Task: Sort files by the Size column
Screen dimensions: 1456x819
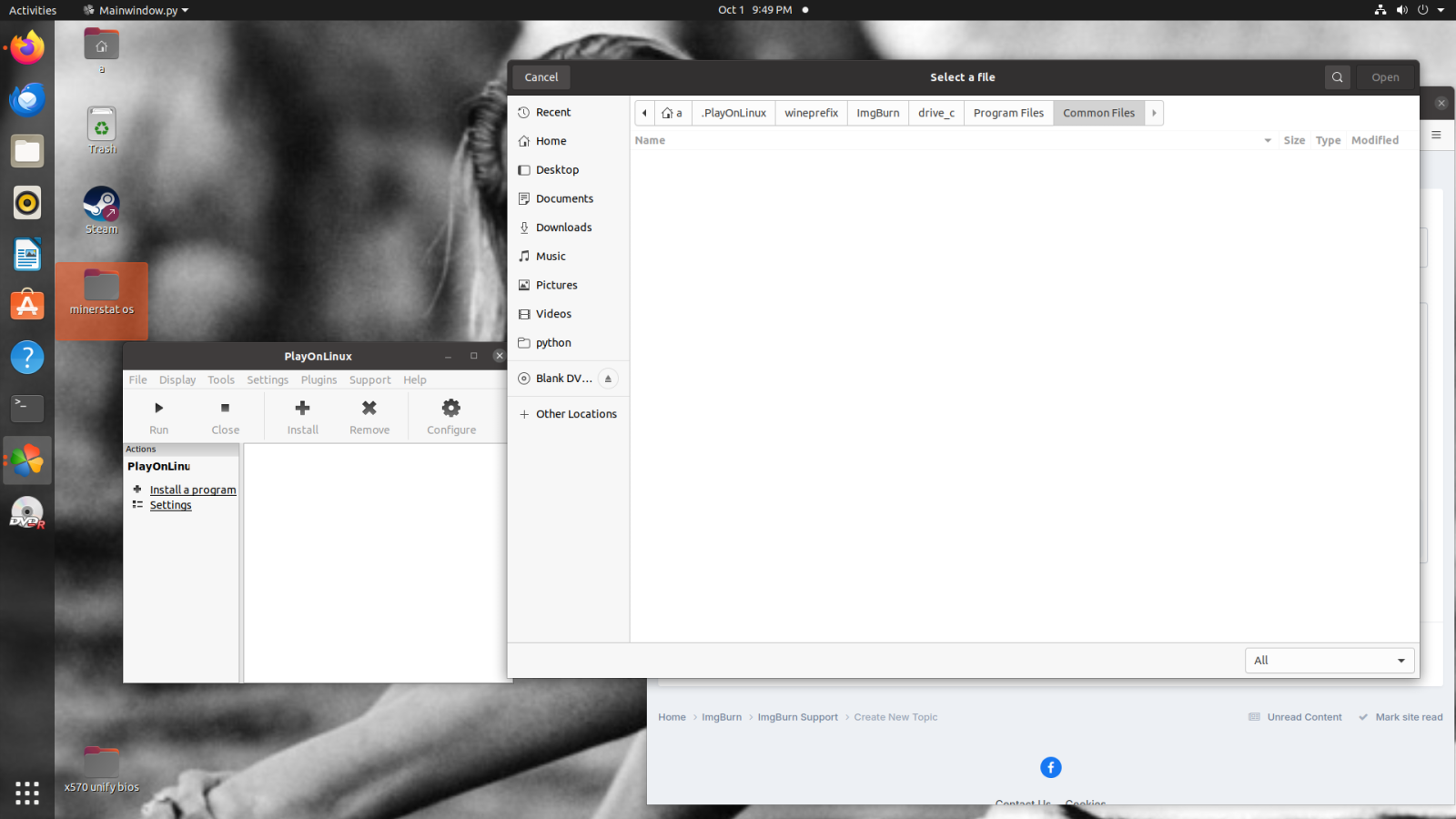Action: [1294, 140]
